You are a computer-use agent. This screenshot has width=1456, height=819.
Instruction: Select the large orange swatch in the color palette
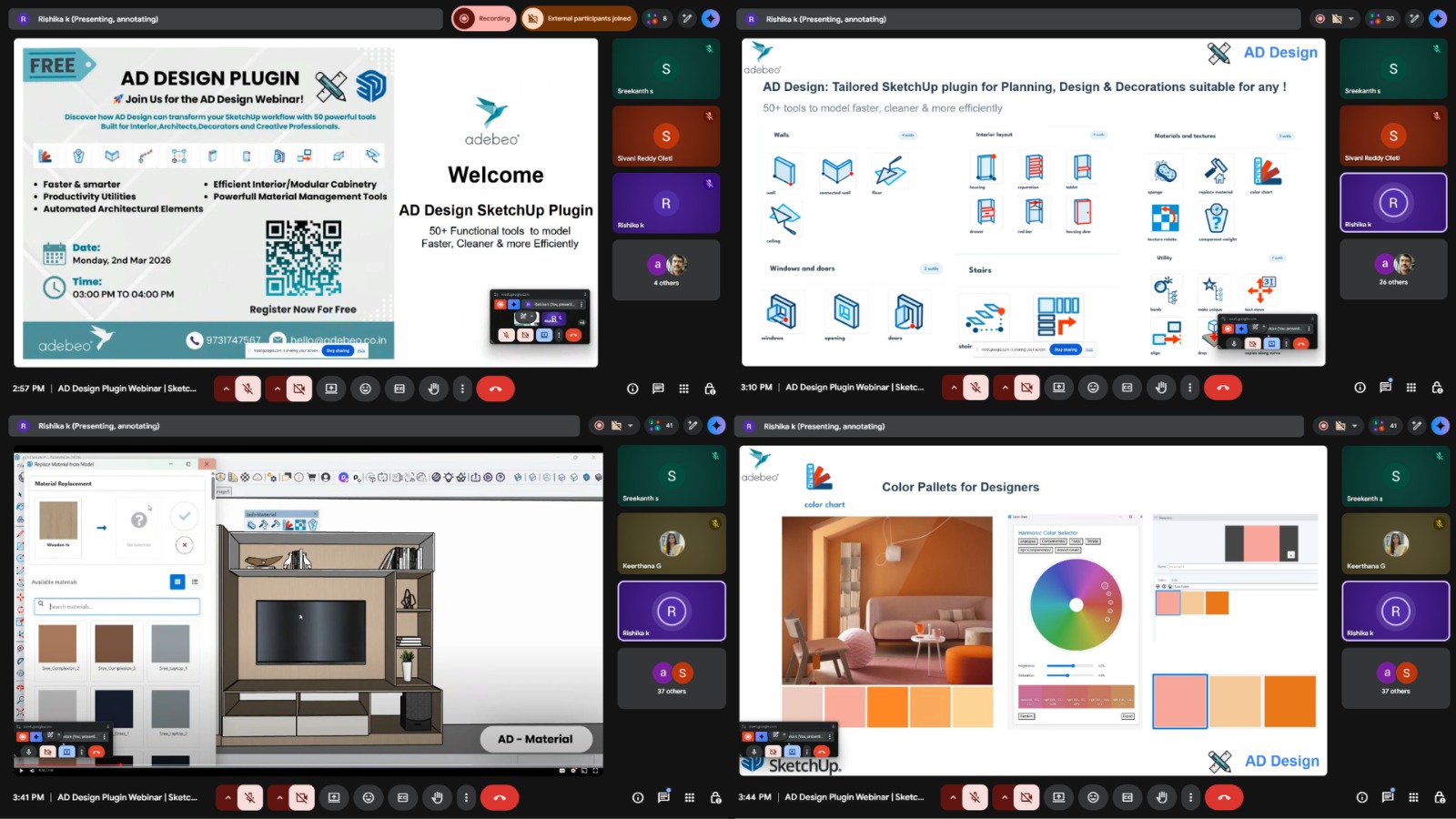pyautogui.click(x=1289, y=701)
